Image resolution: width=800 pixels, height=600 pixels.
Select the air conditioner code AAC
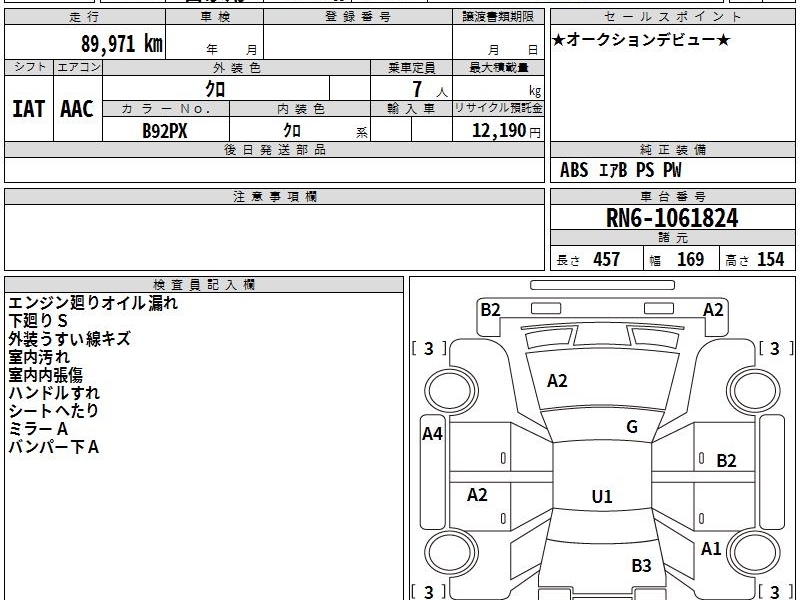point(77,109)
